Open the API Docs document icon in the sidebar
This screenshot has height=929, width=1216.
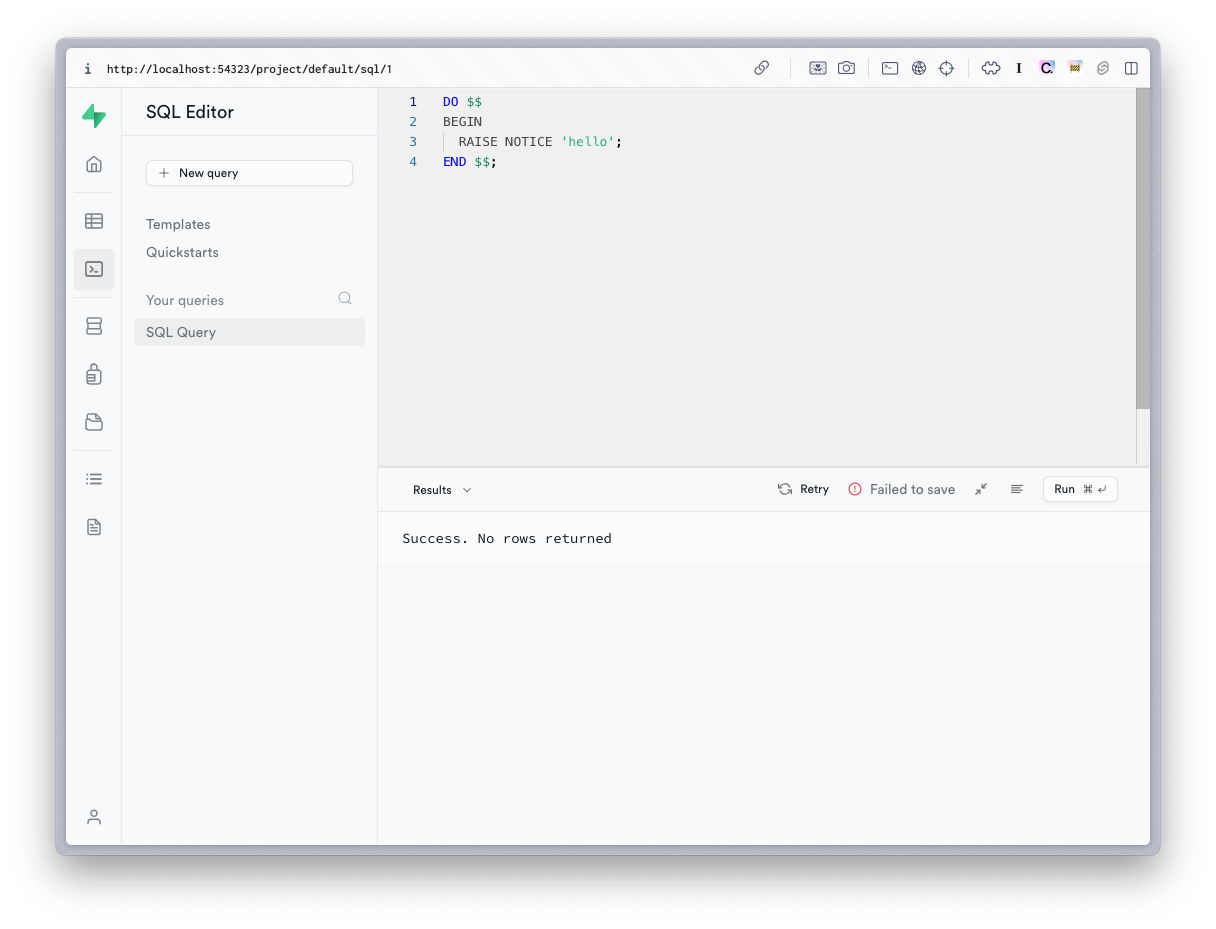pyautogui.click(x=94, y=527)
